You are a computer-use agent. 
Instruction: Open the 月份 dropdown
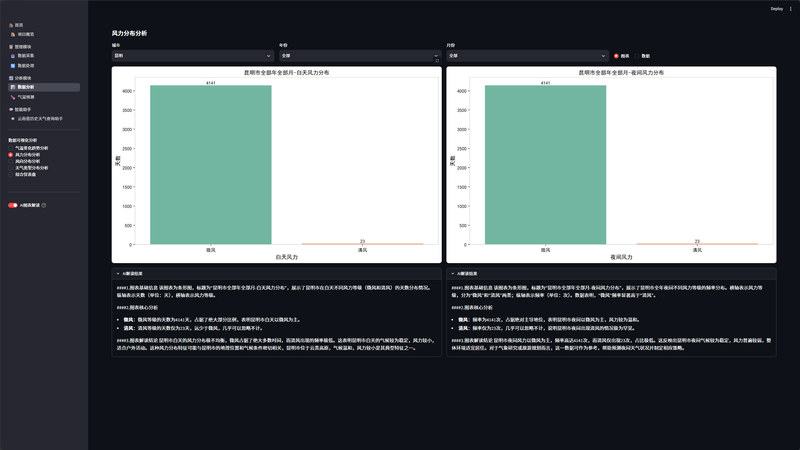tap(527, 56)
